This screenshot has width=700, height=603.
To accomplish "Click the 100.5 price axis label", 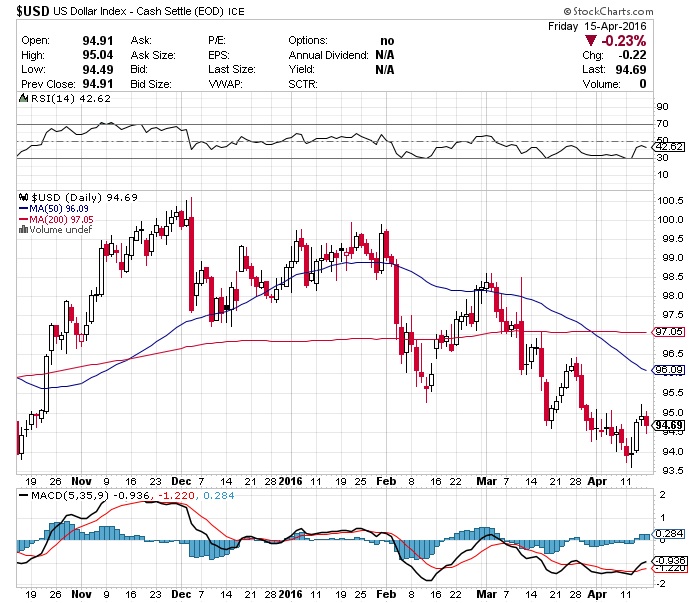I will 670,200.
